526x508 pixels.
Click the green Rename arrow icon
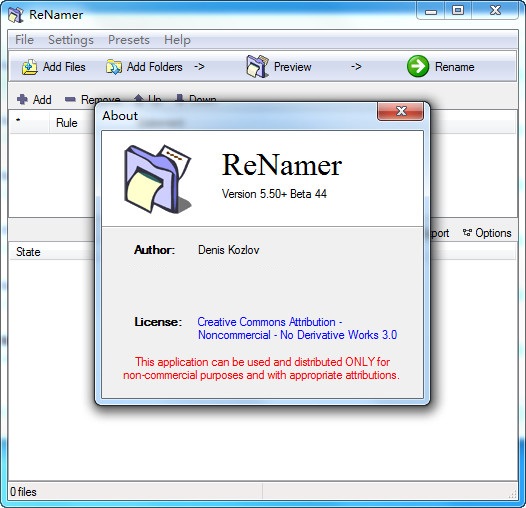[x=418, y=66]
